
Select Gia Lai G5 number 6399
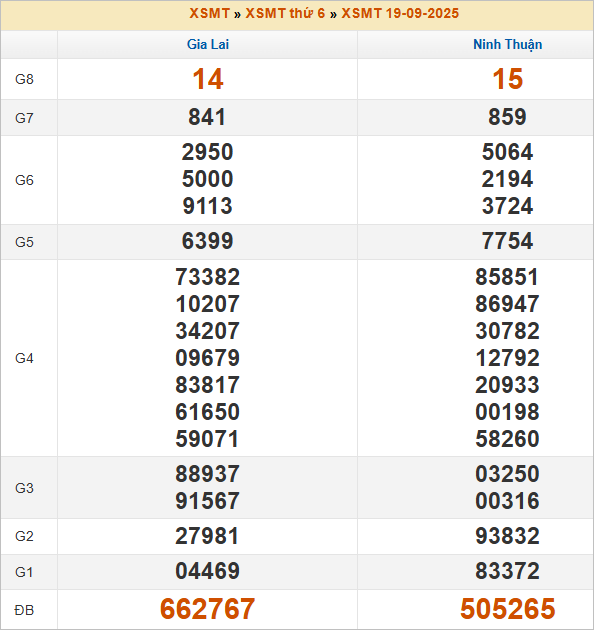[x=207, y=241]
